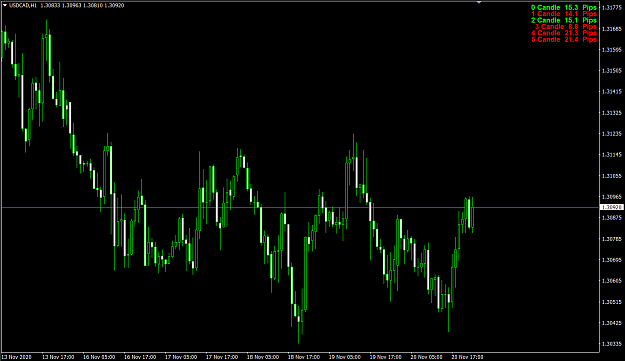
Task: Click the '16 Nov 05:00' time axis label
Action: (99, 357)
